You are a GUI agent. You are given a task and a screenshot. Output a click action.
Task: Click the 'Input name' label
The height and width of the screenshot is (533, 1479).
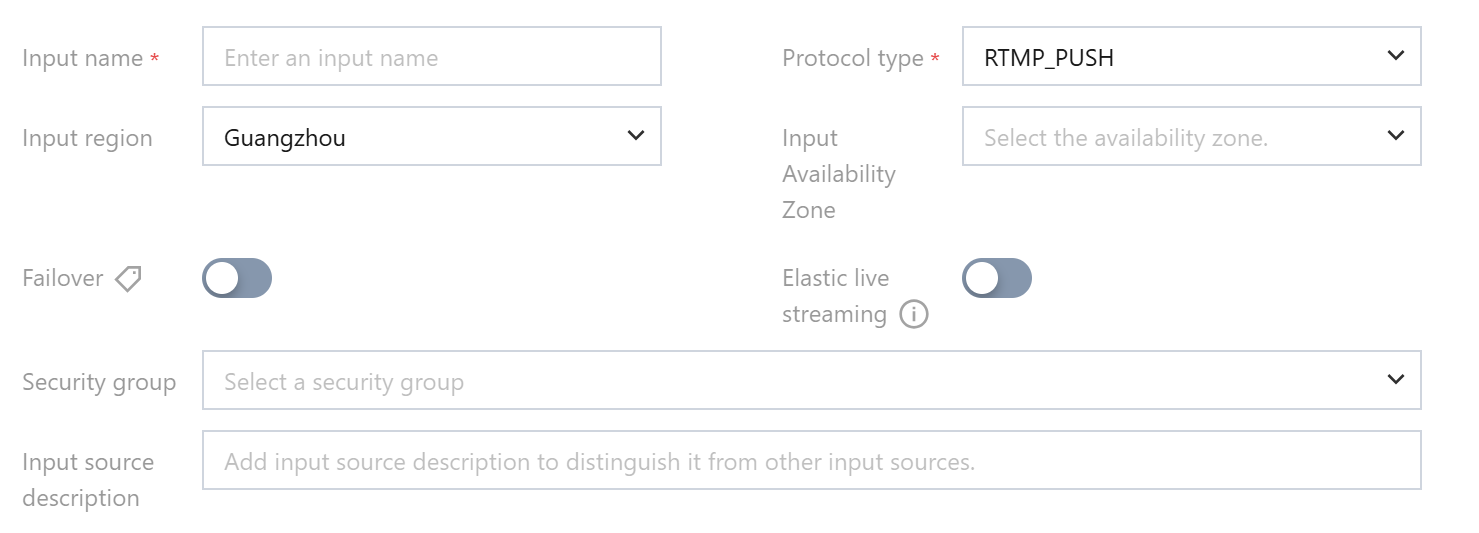tap(82, 59)
